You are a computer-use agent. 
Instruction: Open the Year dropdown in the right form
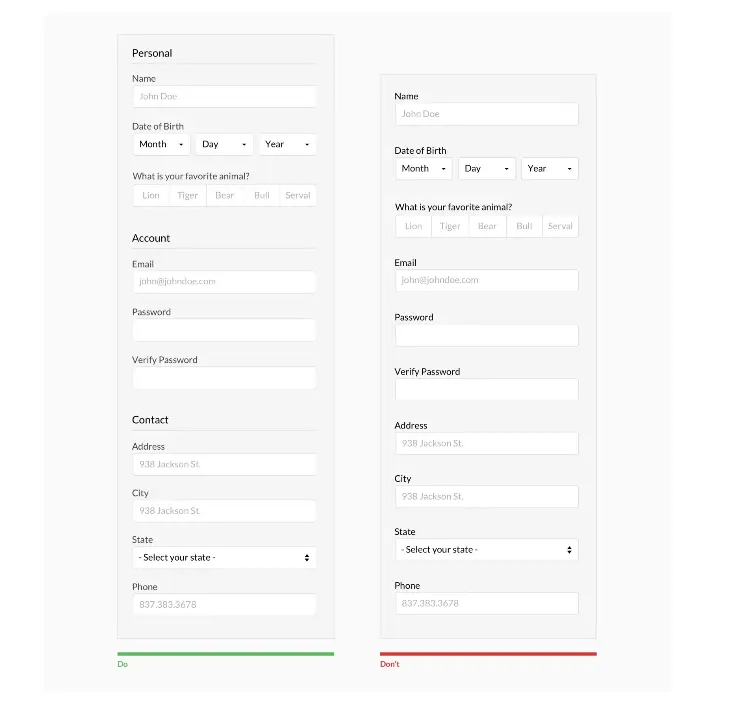click(550, 169)
